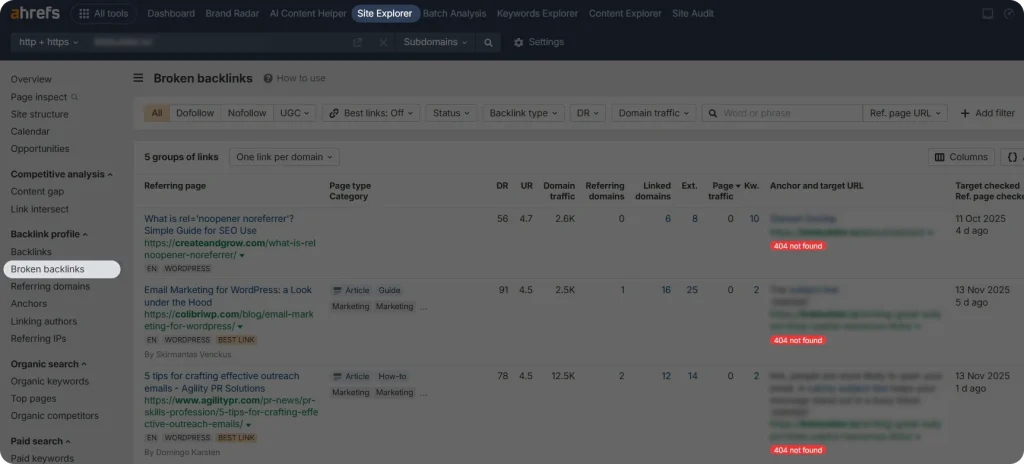Sort by the Page traffic column header
The width and height of the screenshot is (1024, 464).
click(x=724, y=191)
